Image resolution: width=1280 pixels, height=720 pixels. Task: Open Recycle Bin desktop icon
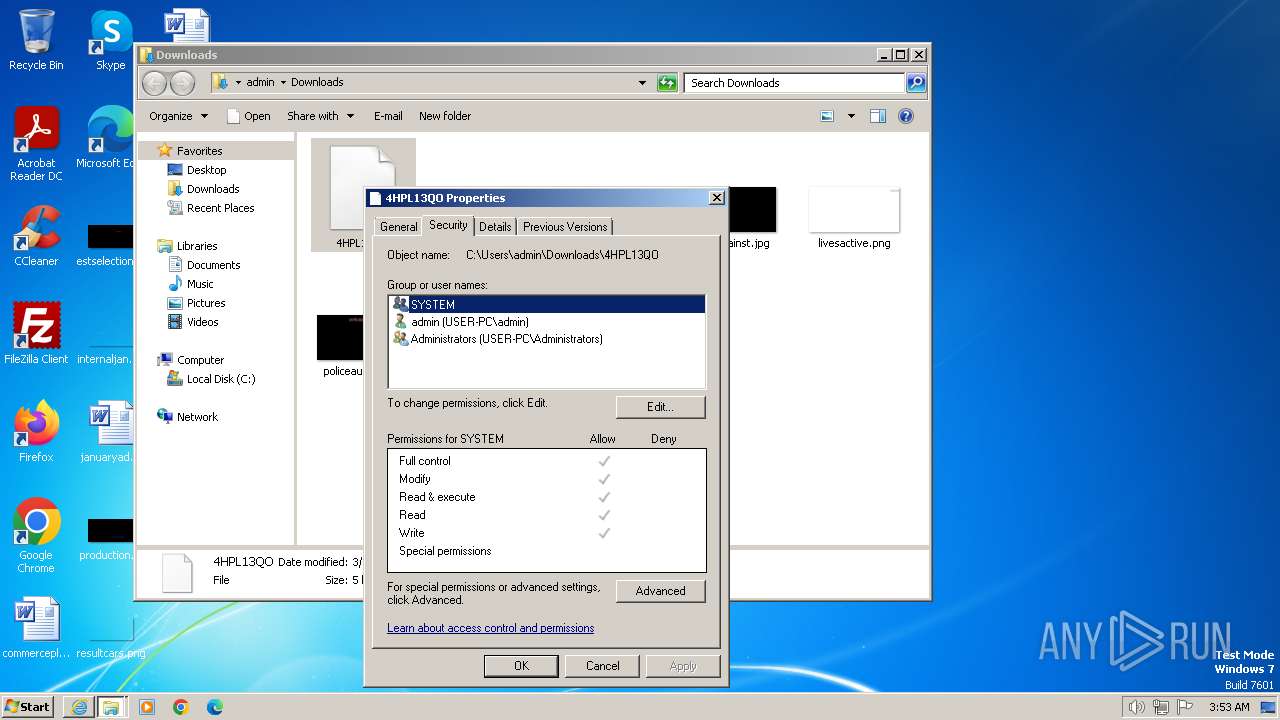36,40
